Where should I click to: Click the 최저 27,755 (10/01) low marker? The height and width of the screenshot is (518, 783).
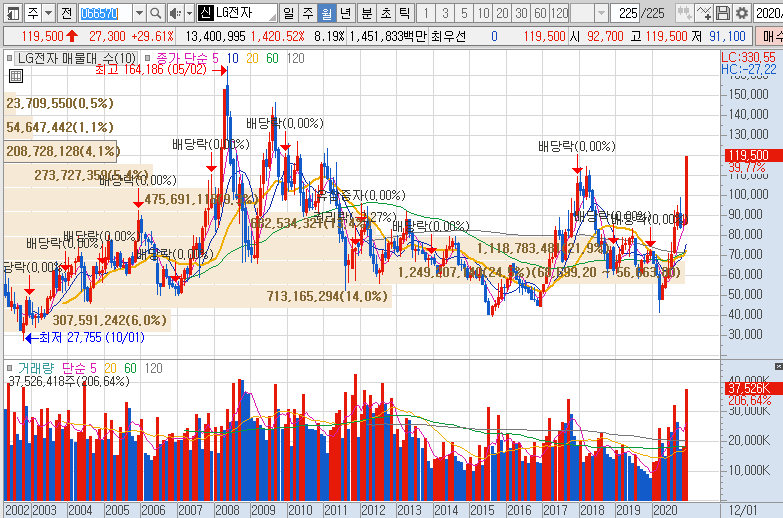tap(92, 338)
